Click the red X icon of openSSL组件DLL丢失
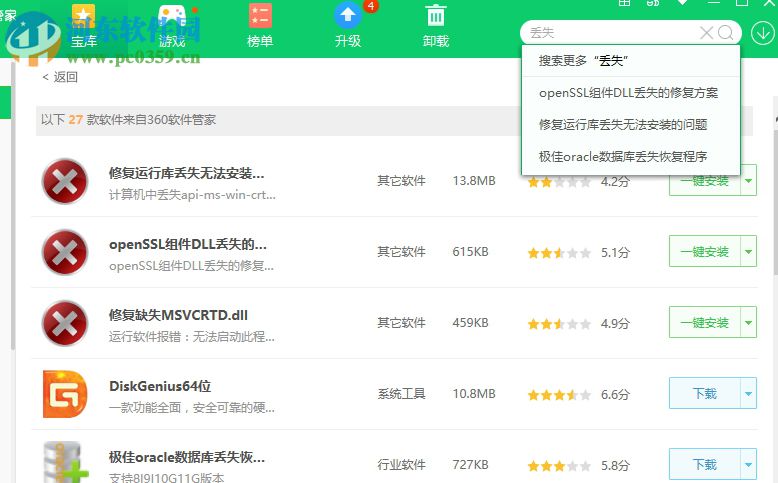 click(x=65, y=253)
